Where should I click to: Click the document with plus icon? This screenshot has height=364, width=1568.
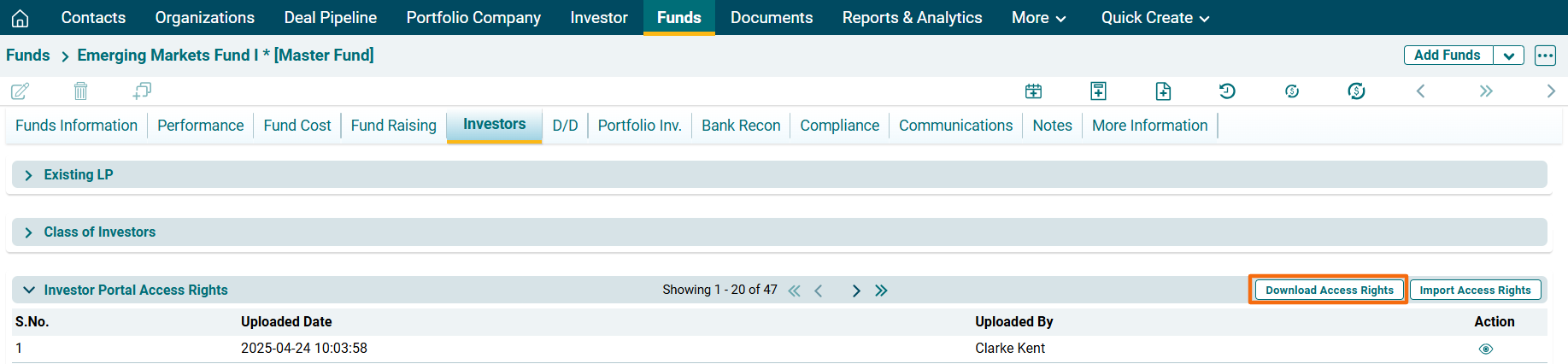1163,91
